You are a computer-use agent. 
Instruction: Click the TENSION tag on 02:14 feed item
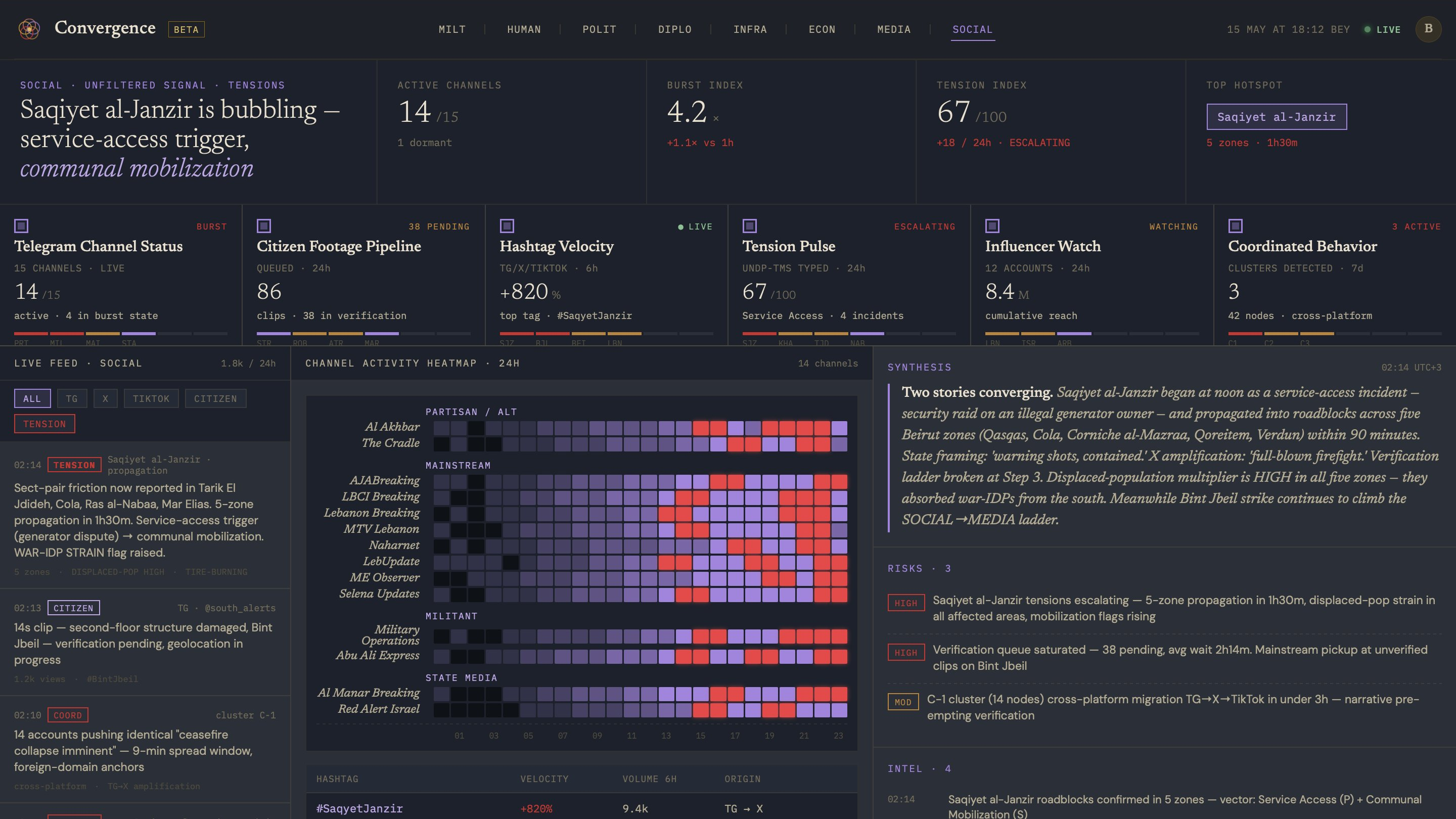[75, 465]
